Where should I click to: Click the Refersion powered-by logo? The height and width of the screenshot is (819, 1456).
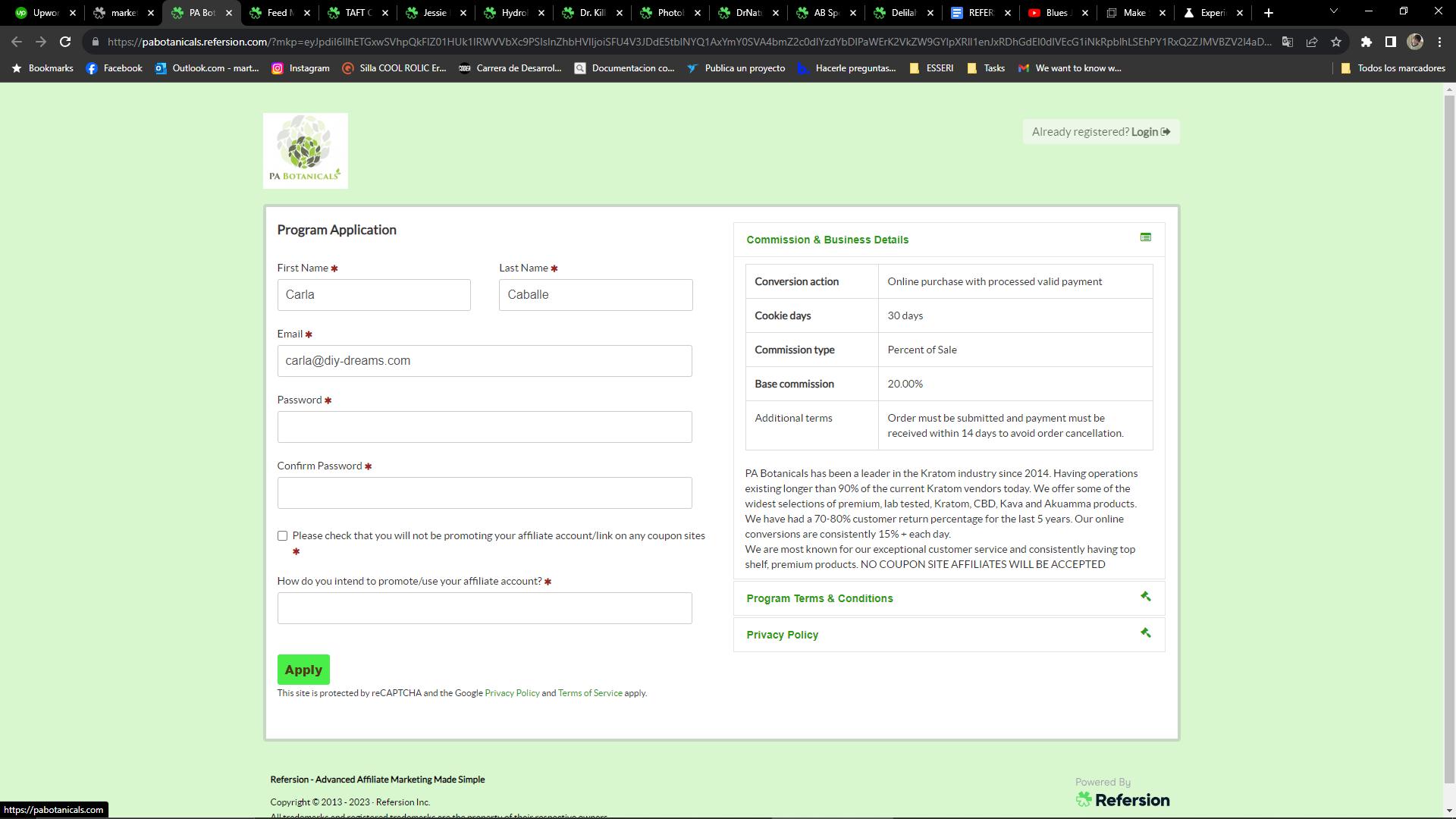[x=1122, y=800]
